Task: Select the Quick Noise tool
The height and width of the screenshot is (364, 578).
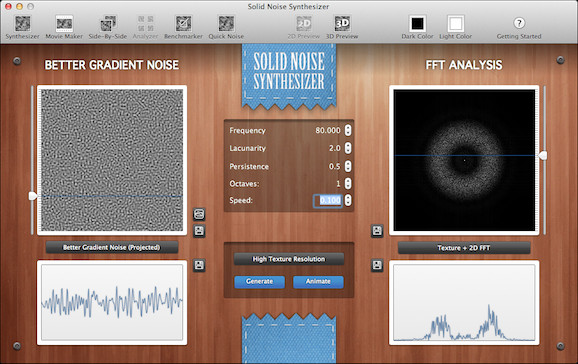Action: point(226,27)
